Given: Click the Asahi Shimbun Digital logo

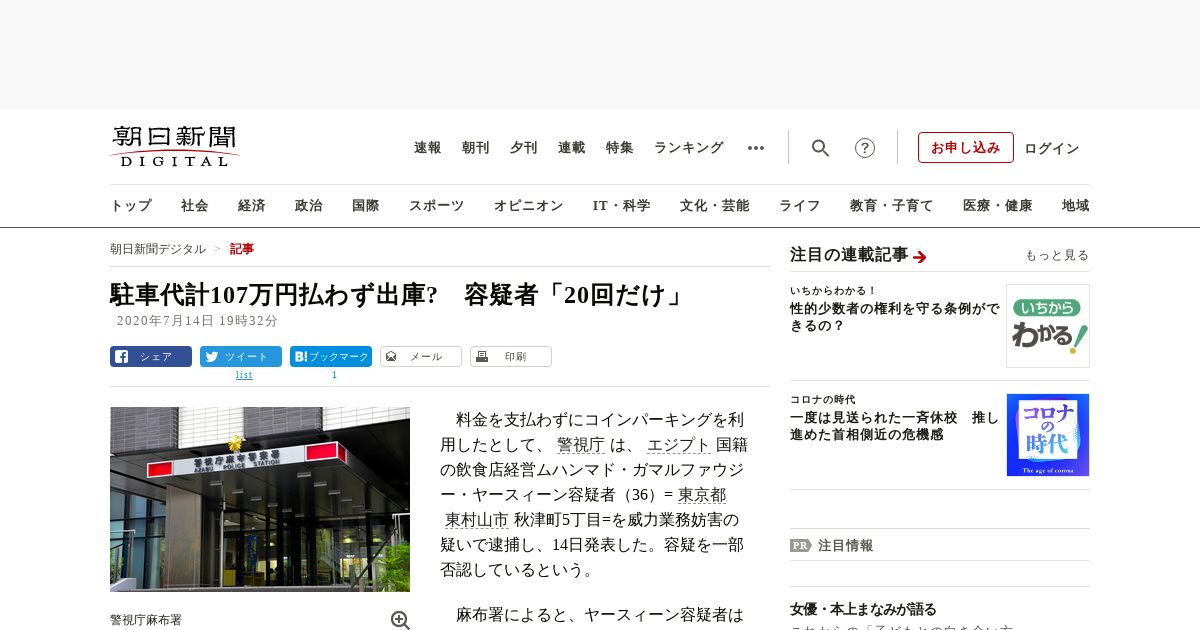Looking at the screenshot, I should pyautogui.click(x=174, y=146).
